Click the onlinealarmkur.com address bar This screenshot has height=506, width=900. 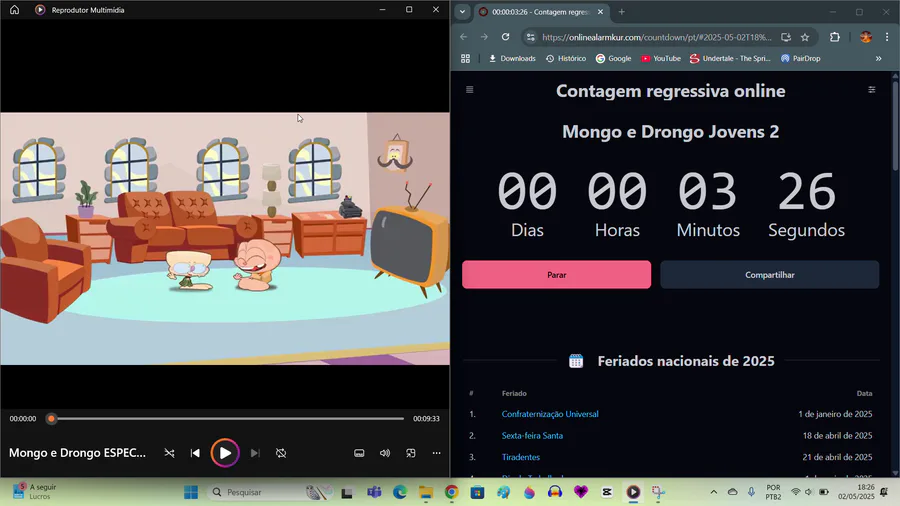click(657, 37)
